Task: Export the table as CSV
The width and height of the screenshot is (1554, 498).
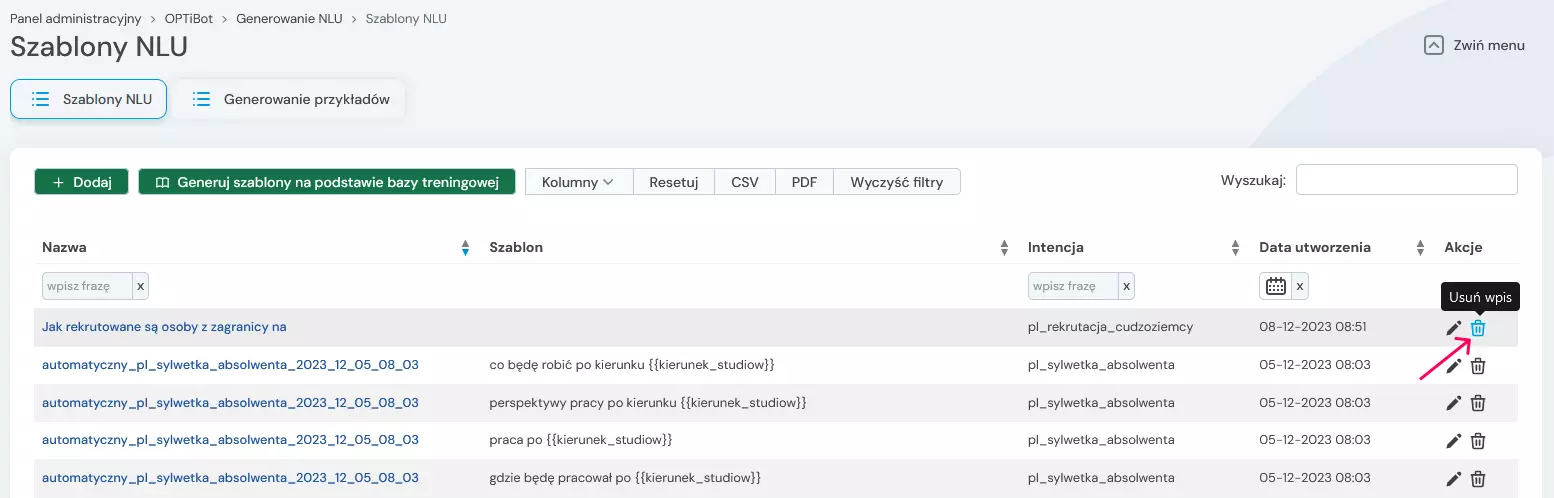Action: pos(745,182)
